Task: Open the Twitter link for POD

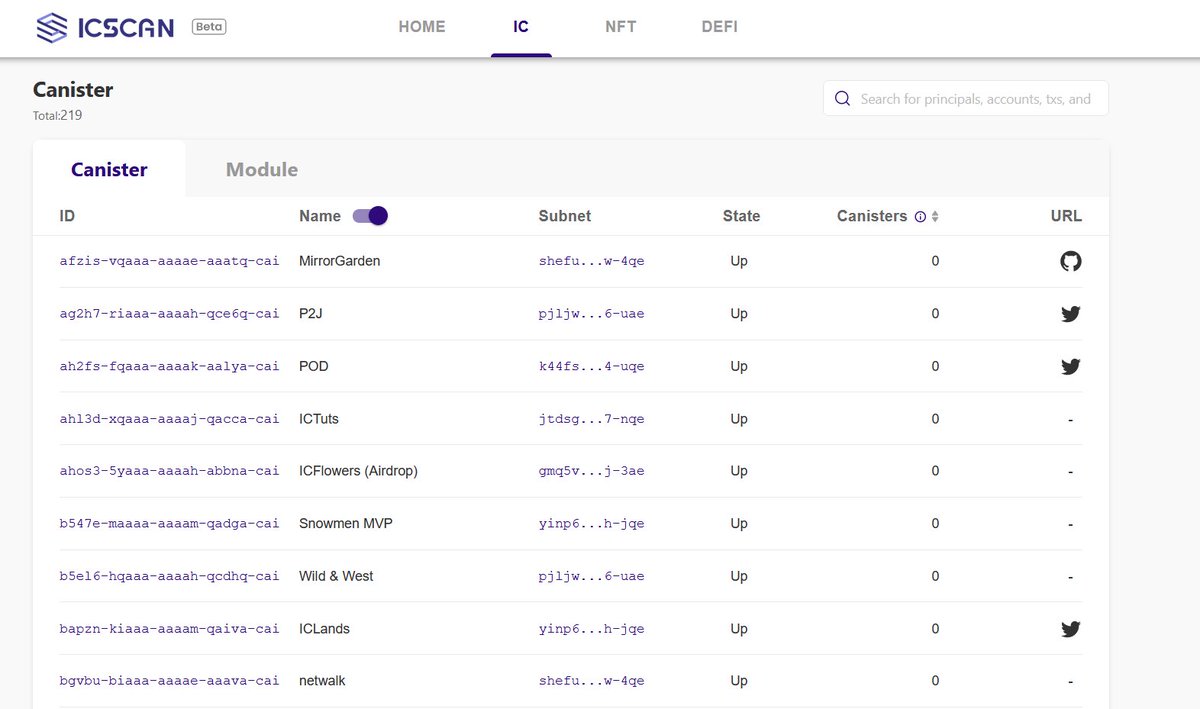Action: pos(1070,366)
